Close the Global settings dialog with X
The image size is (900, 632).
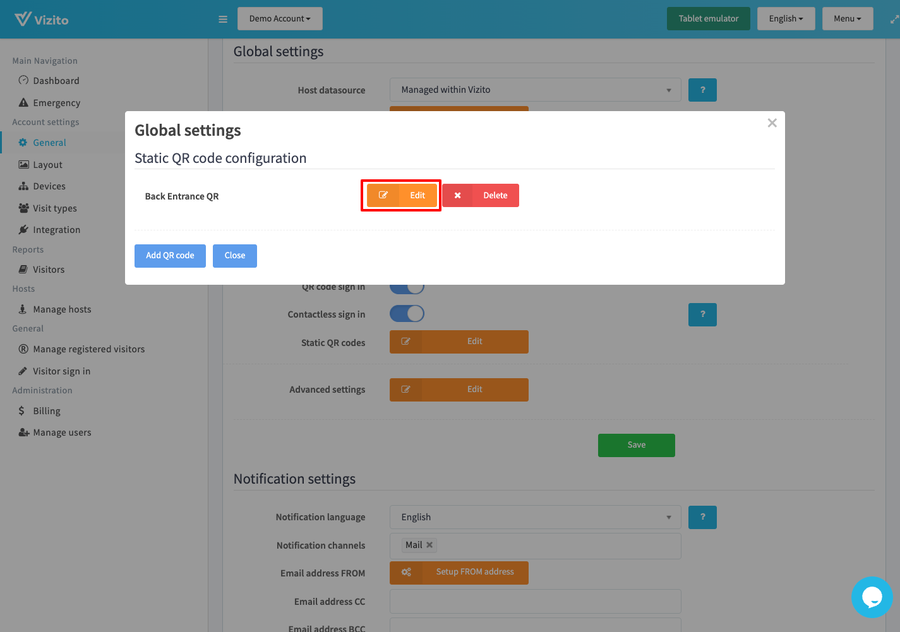[772, 123]
